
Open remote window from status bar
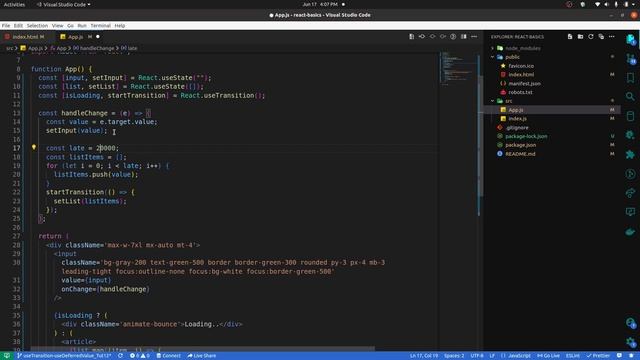[x=6, y=356]
